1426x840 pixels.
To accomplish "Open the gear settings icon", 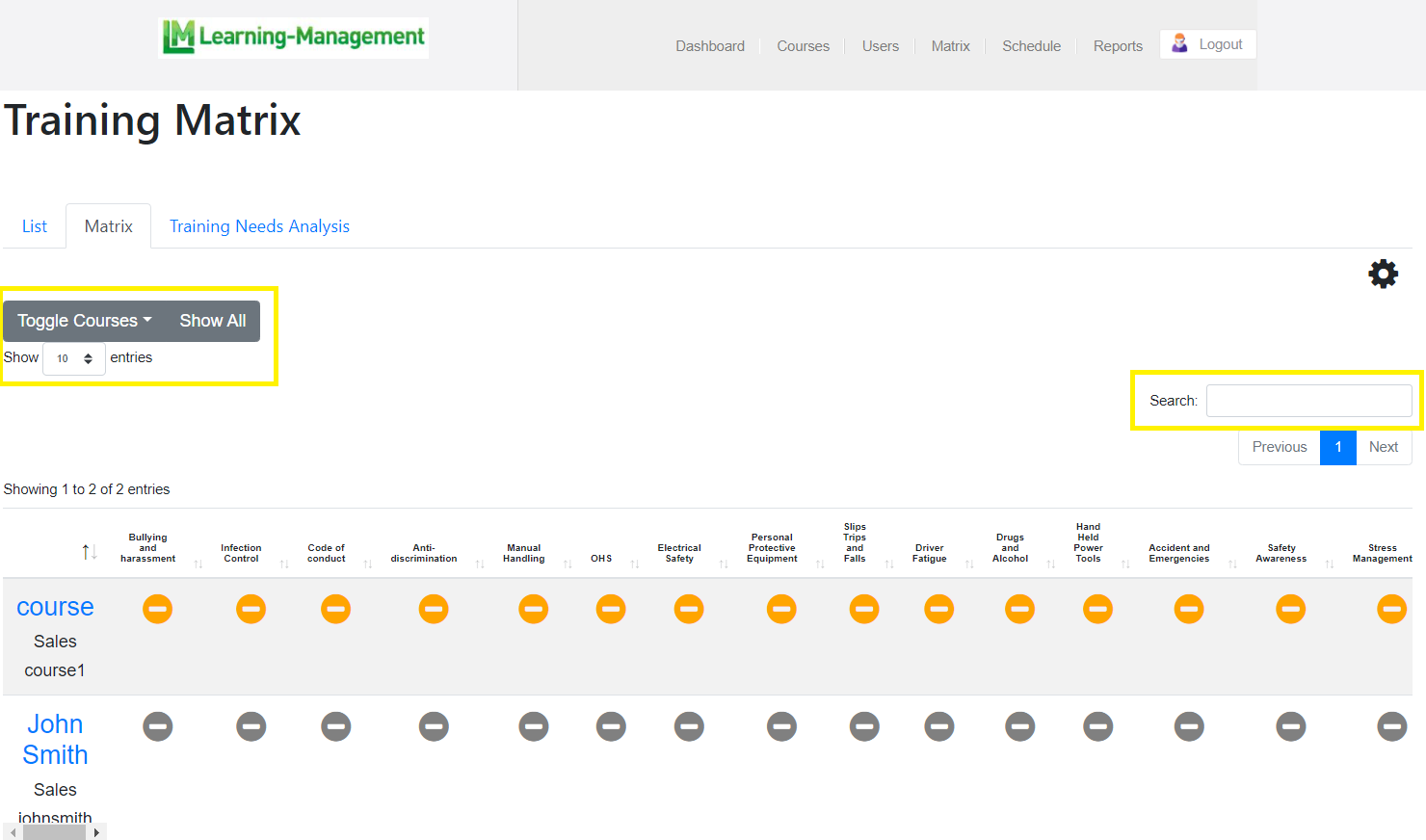I will (1383, 274).
